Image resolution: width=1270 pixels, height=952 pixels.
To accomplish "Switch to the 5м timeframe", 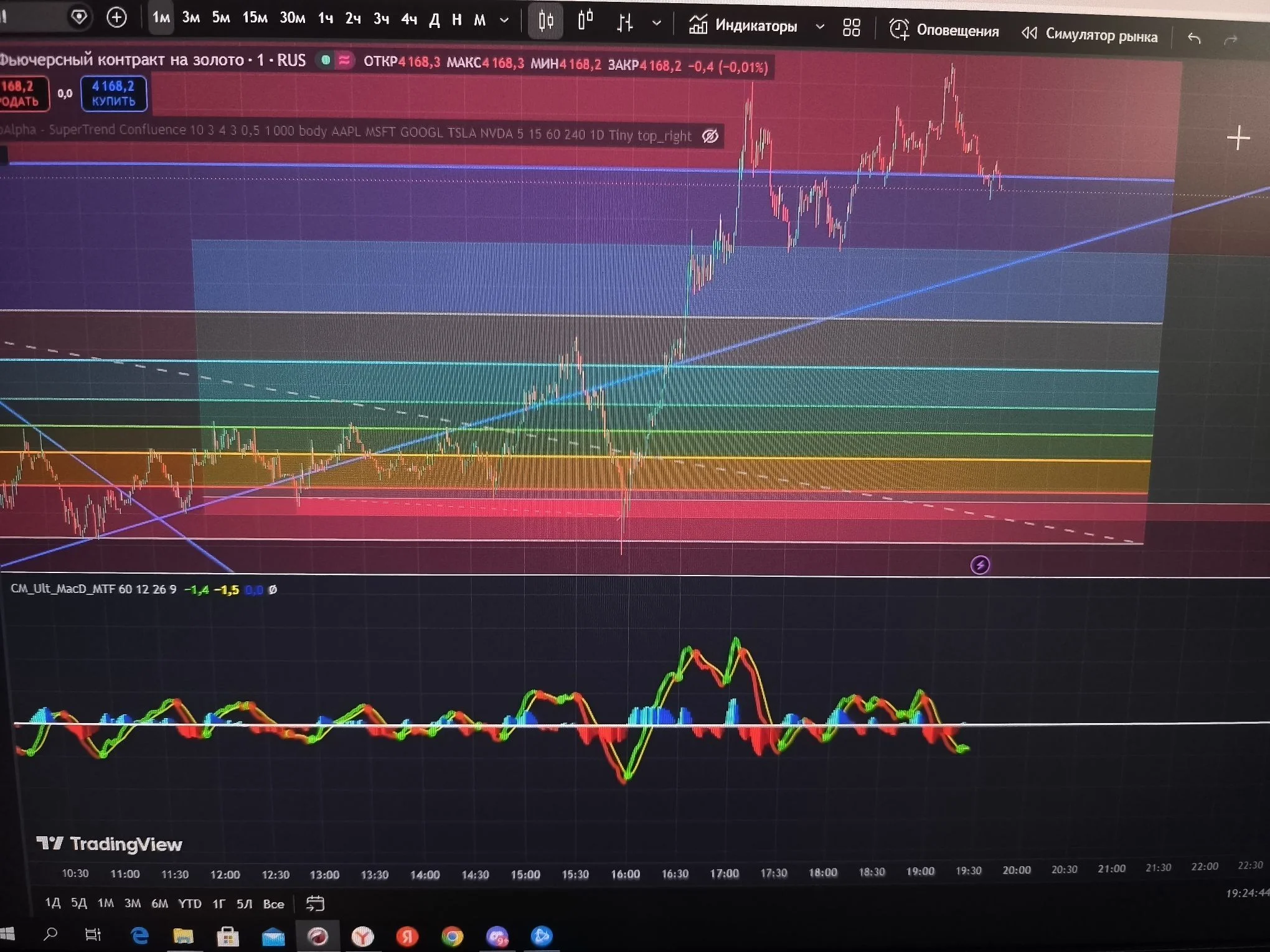I will (x=221, y=17).
